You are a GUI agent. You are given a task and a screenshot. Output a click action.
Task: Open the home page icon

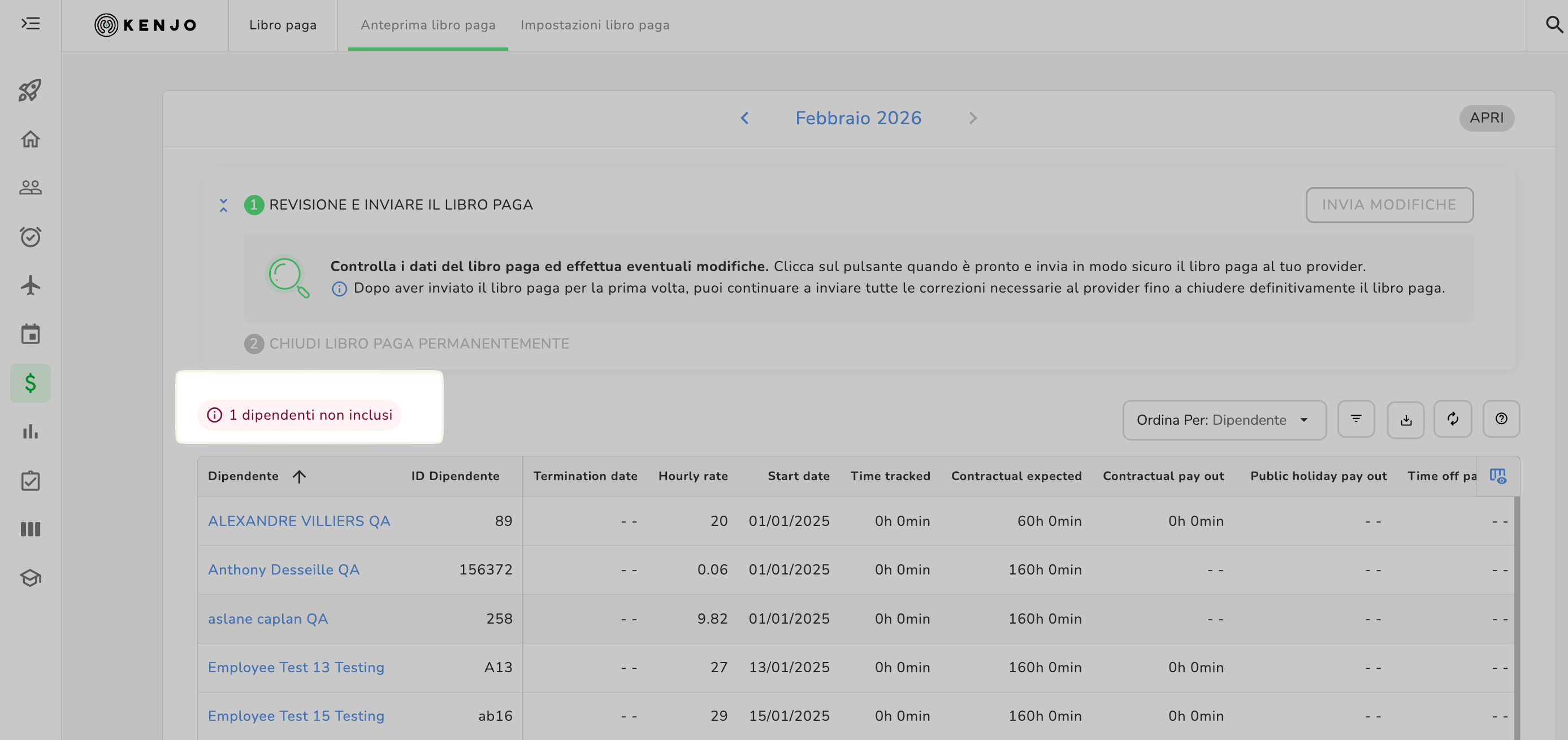pos(30,140)
